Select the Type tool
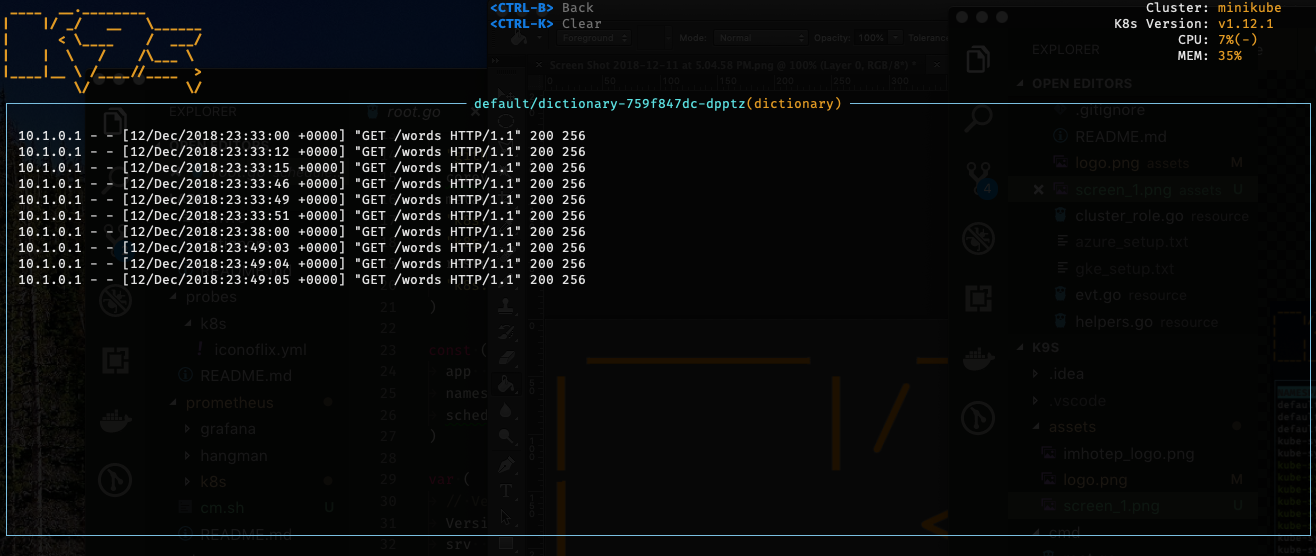Screen dimensions: 1316x556 click(507, 491)
